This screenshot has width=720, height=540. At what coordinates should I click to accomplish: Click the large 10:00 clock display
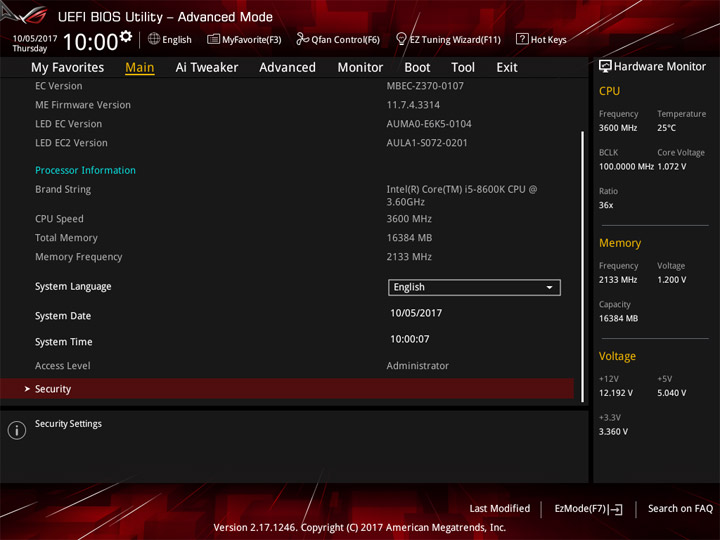tap(91, 42)
